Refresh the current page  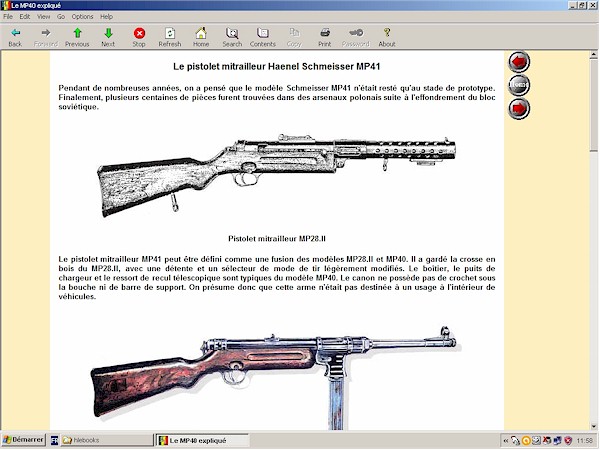[x=170, y=37]
